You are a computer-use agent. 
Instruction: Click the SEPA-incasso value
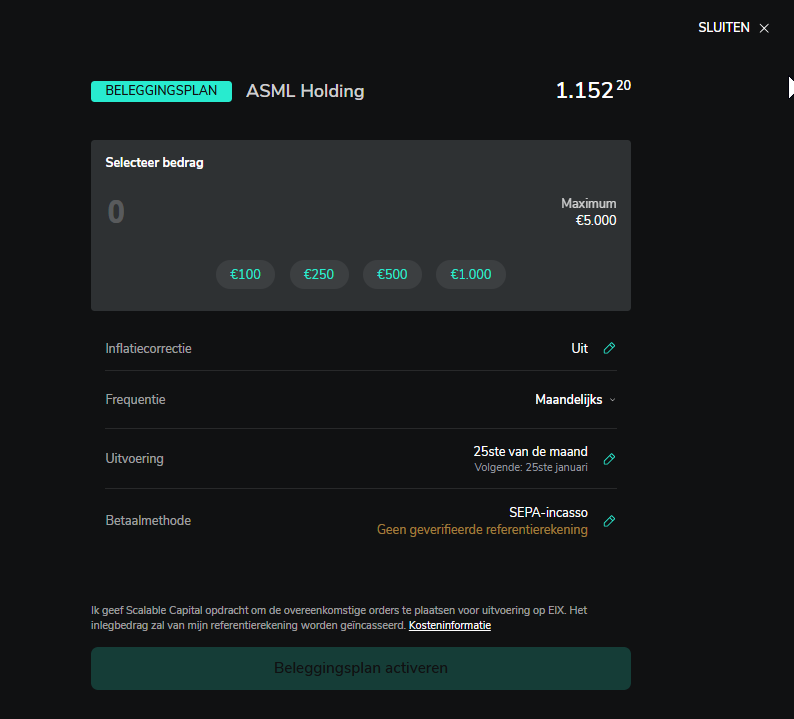tap(548, 512)
